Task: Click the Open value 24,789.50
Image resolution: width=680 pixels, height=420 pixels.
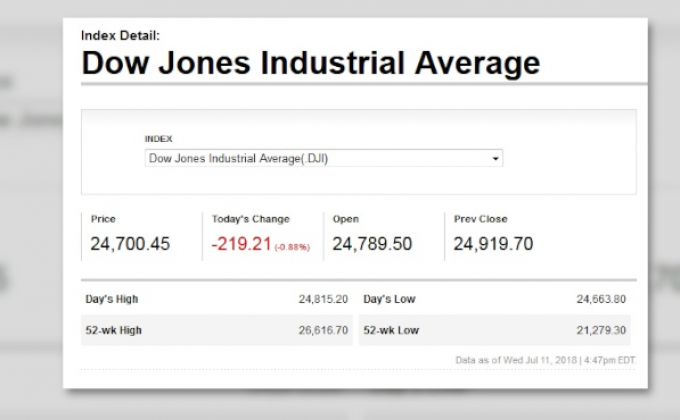Action: point(372,244)
